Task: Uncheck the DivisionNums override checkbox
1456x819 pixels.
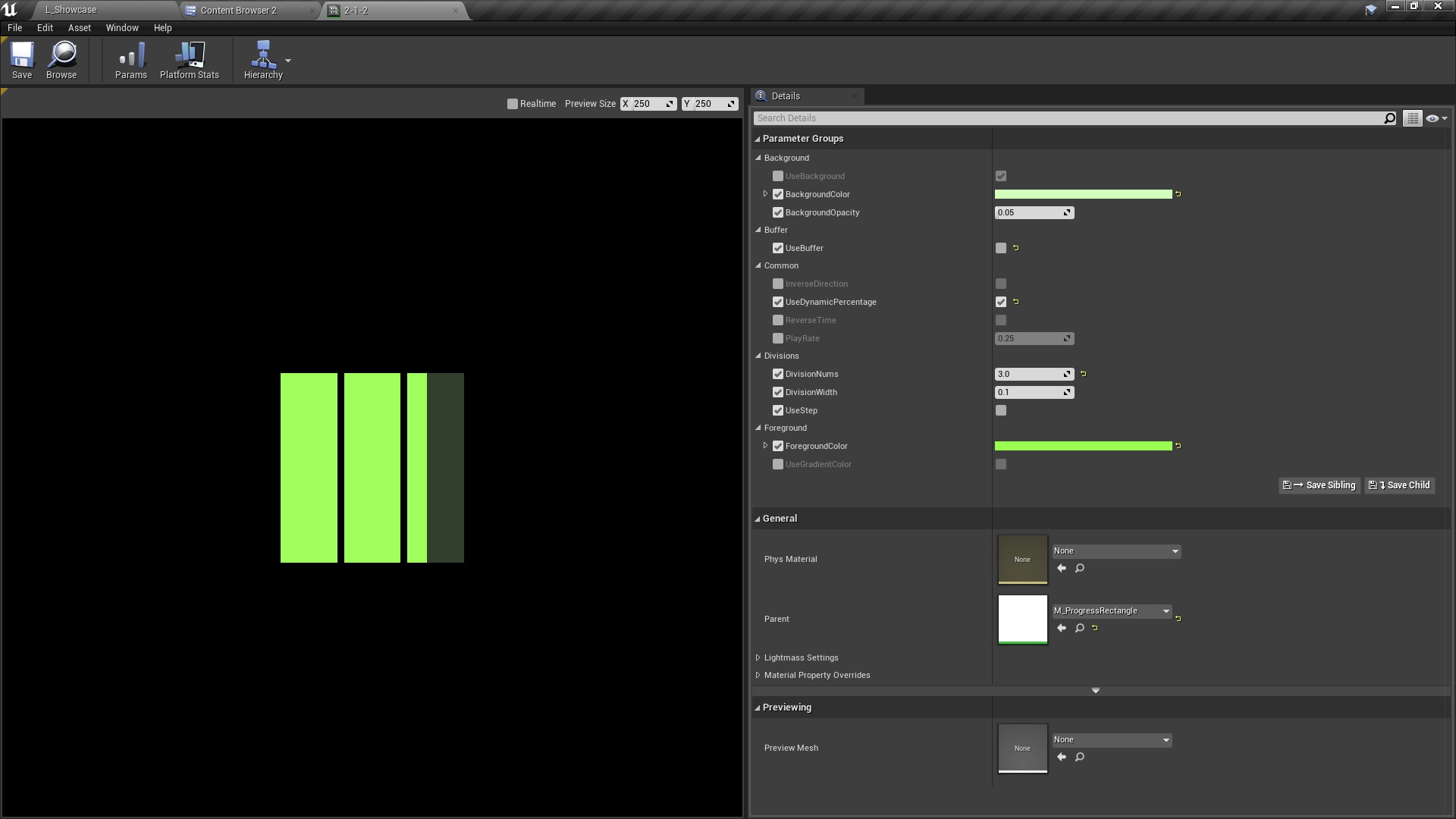Action: [x=778, y=374]
